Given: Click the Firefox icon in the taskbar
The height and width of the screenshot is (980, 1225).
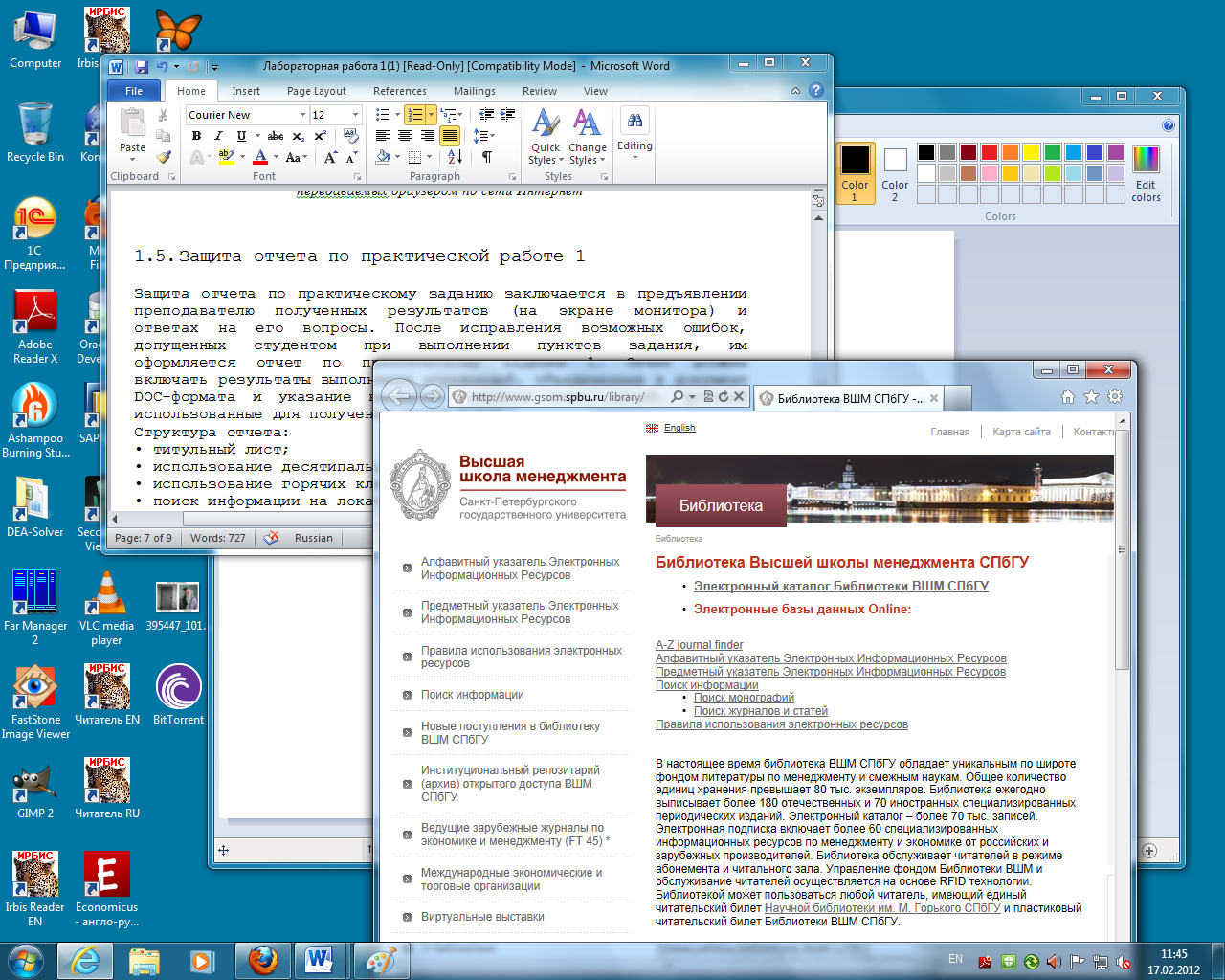Looking at the screenshot, I should coord(264,961).
